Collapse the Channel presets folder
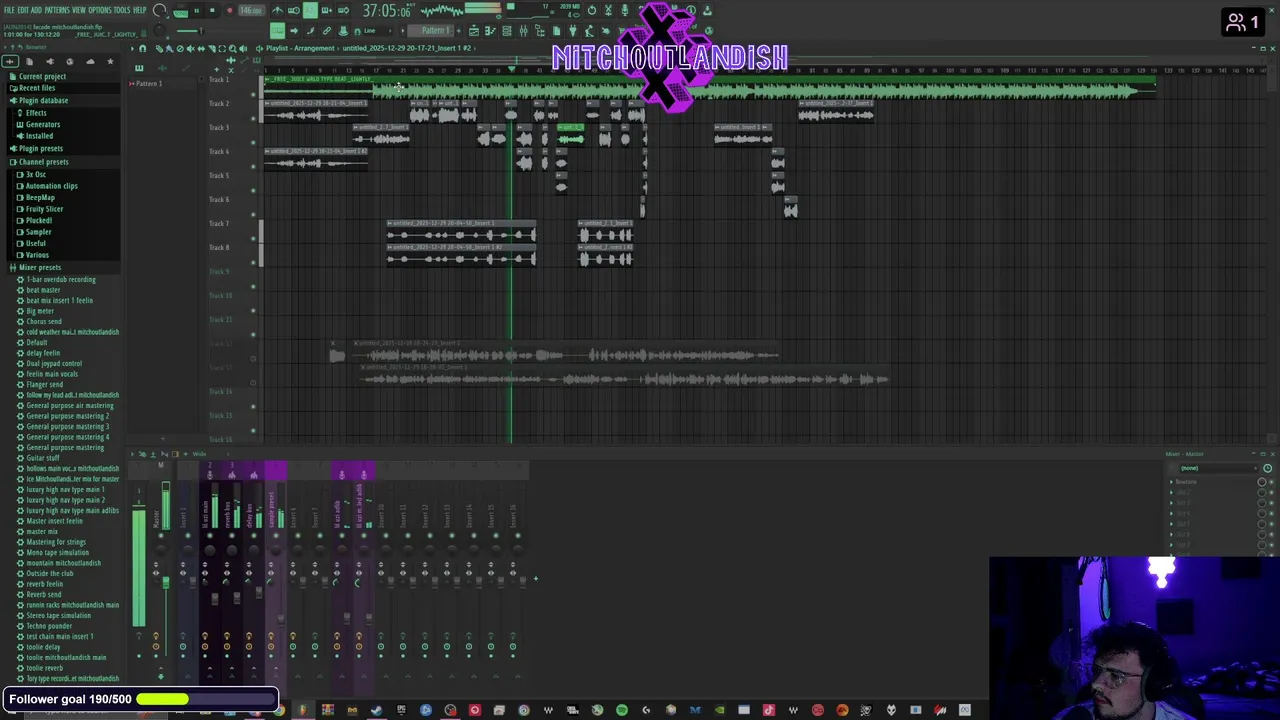The image size is (1280, 720). click(x=42, y=162)
